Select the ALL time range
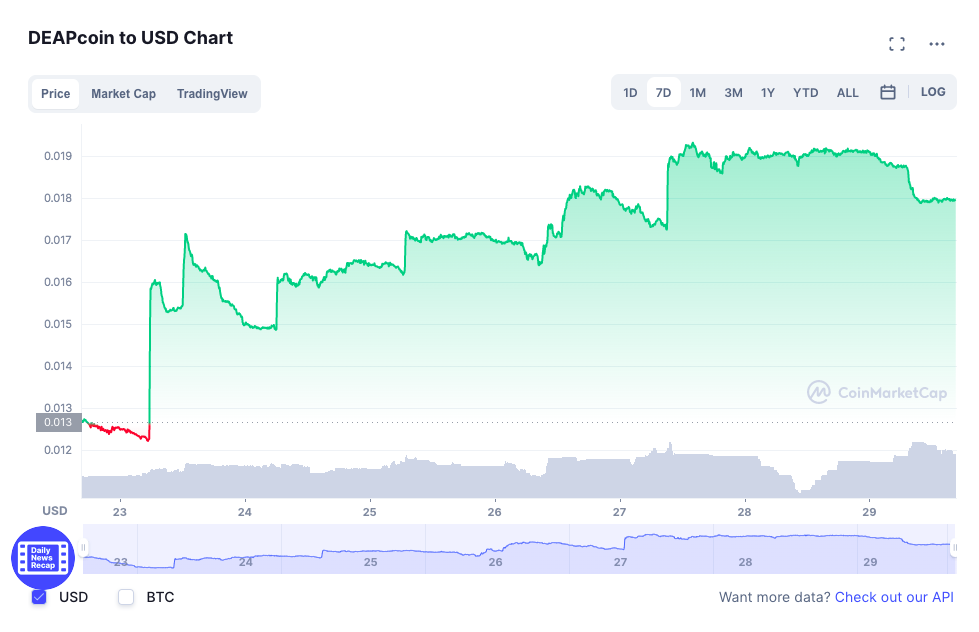The width and height of the screenshot is (979, 632). tap(847, 92)
